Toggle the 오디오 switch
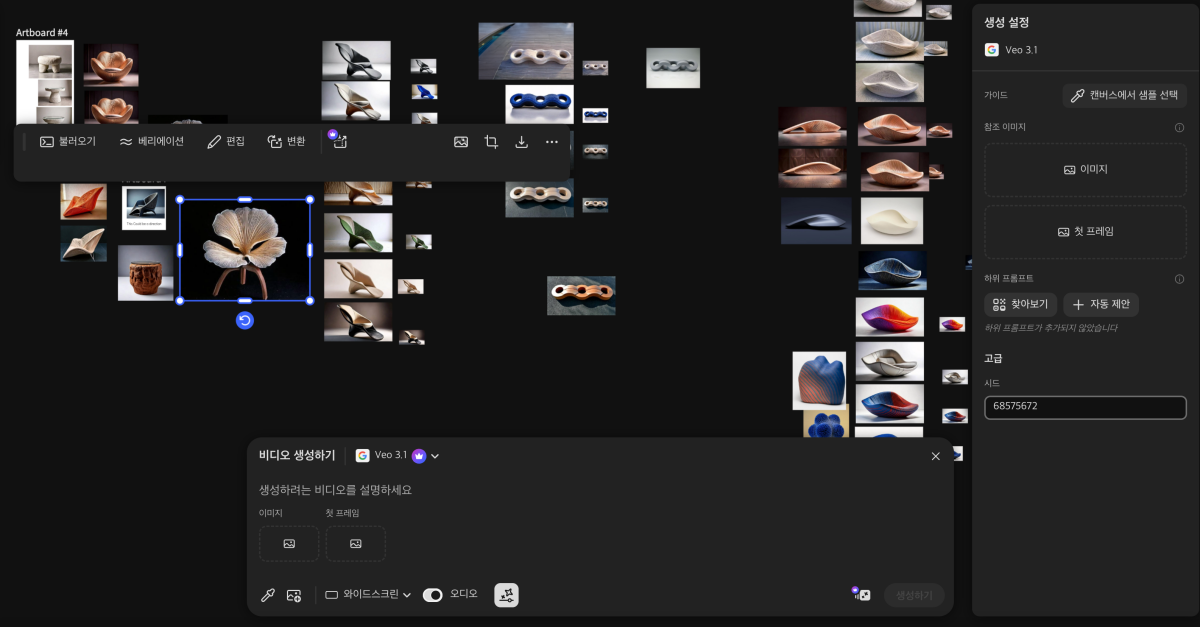 433,595
